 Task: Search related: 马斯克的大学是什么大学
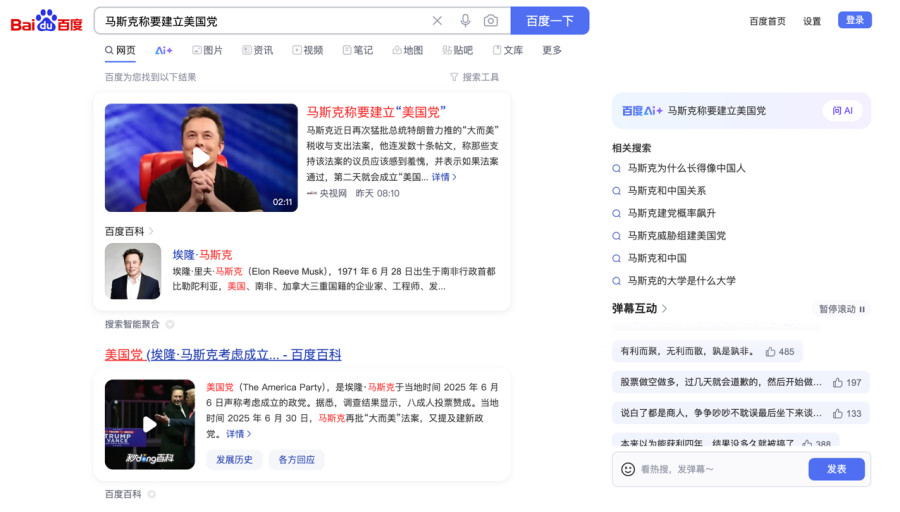681,281
